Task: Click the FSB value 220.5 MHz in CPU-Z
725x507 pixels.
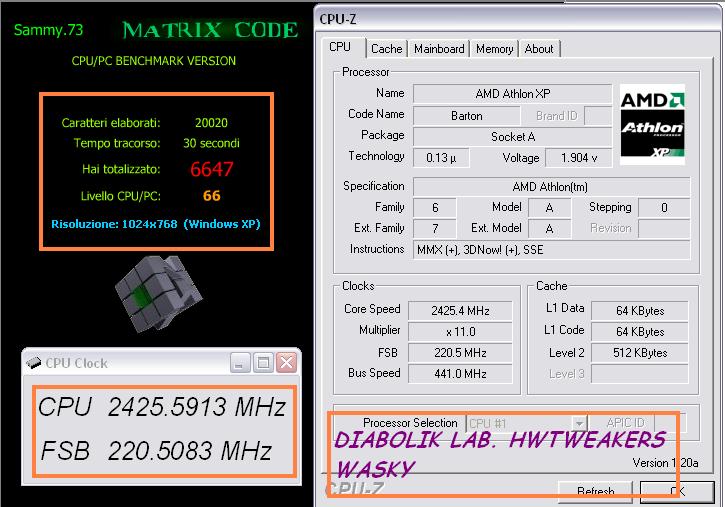Action: coord(460,353)
